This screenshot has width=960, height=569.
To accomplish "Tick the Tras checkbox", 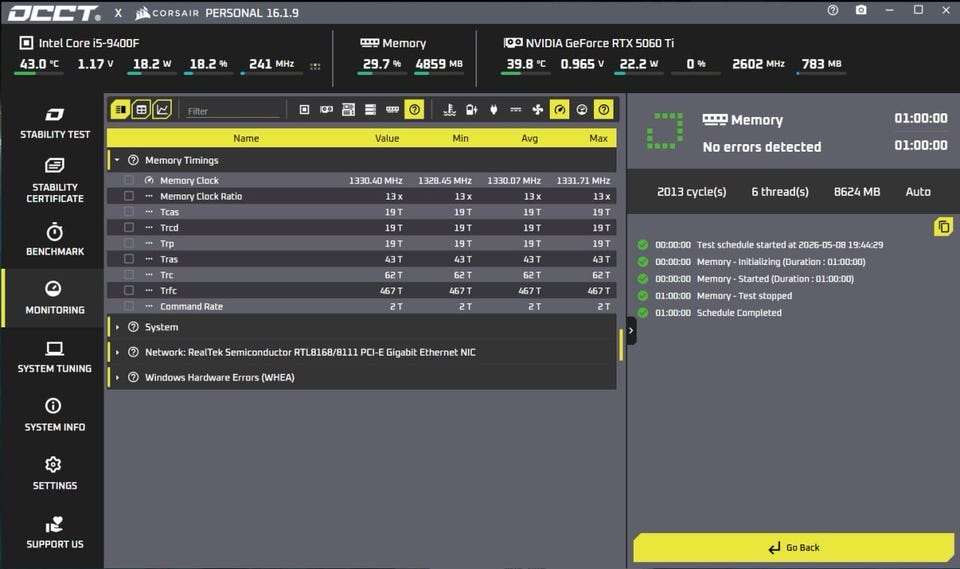I will [129, 259].
